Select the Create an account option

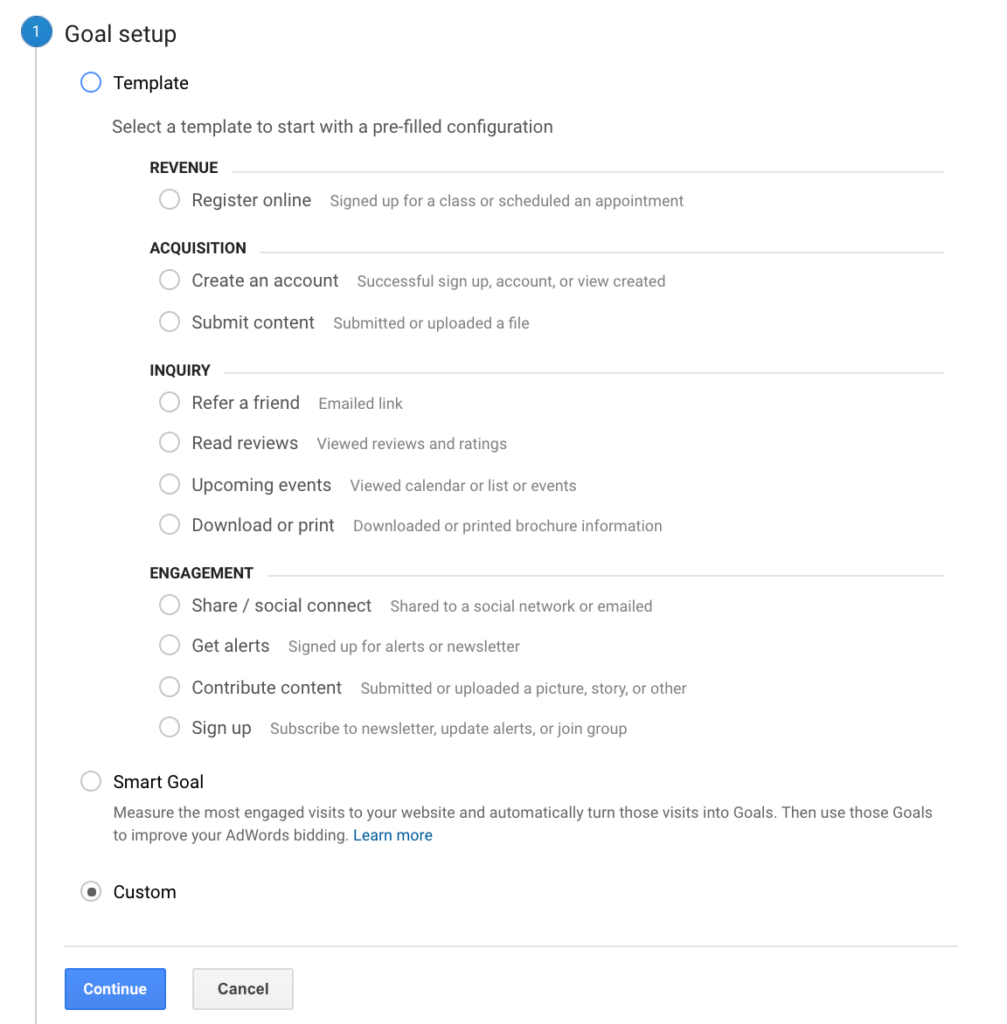(170, 281)
